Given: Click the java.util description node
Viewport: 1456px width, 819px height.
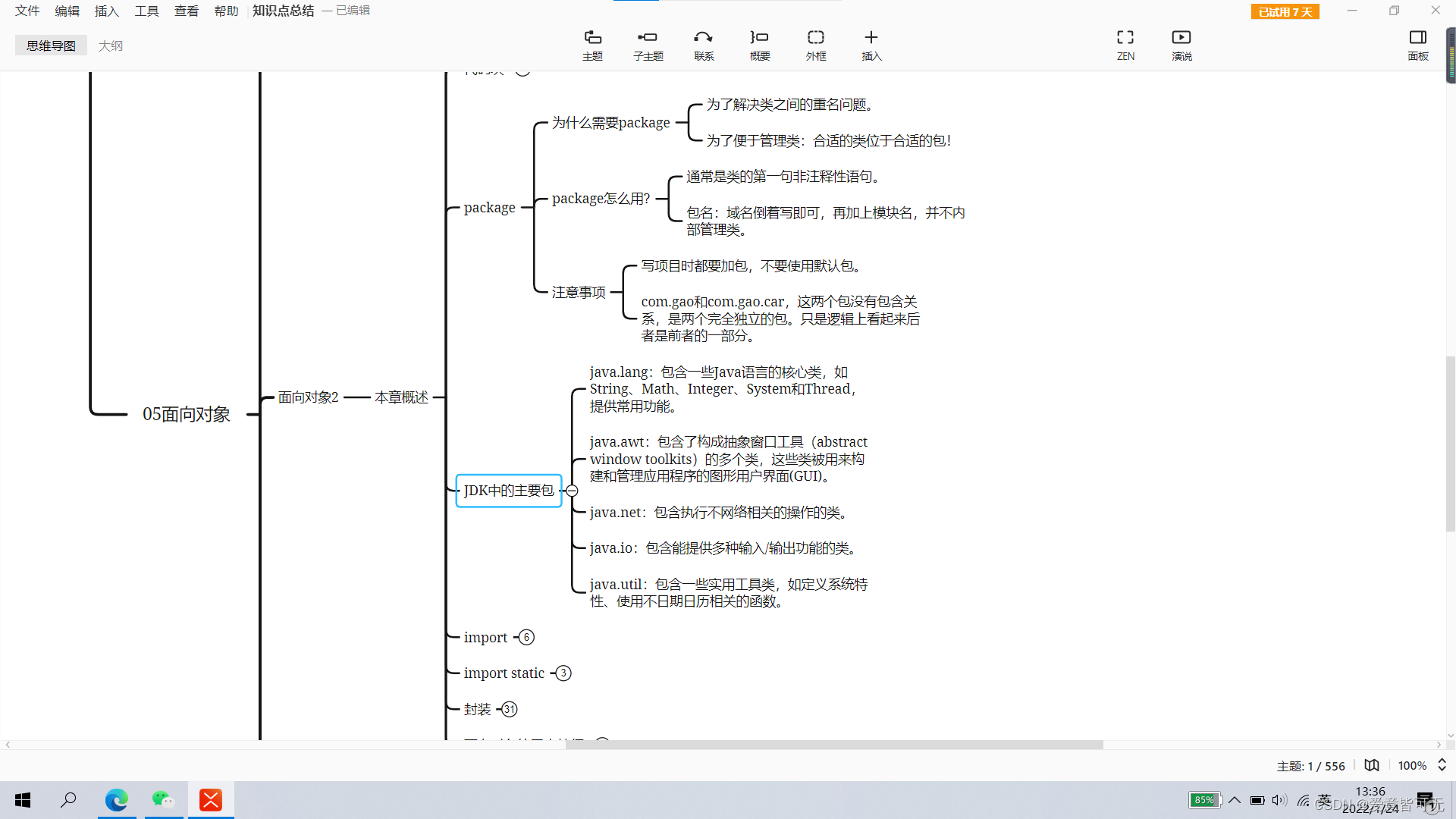Looking at the screenshot, I should point(729,592).
